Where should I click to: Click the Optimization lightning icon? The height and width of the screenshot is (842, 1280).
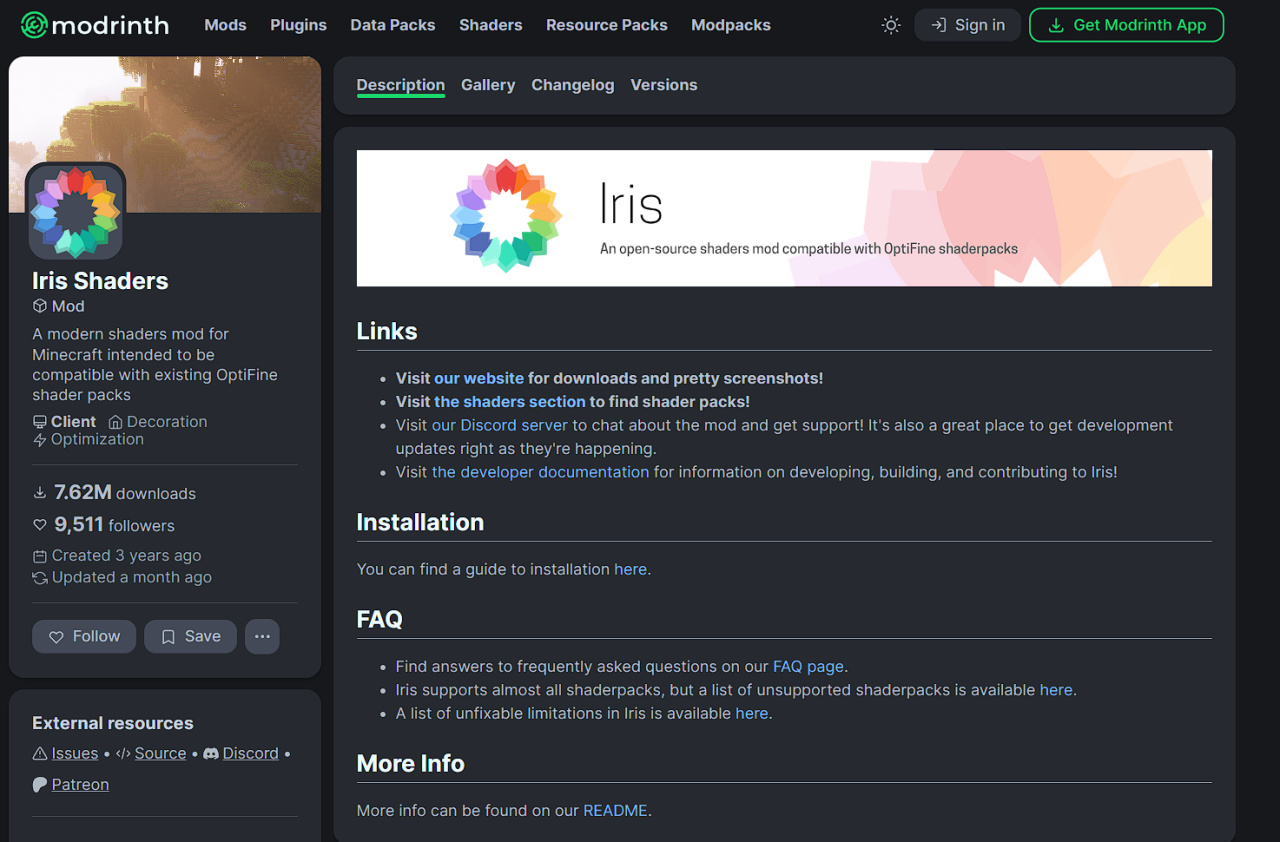point(40,439)
